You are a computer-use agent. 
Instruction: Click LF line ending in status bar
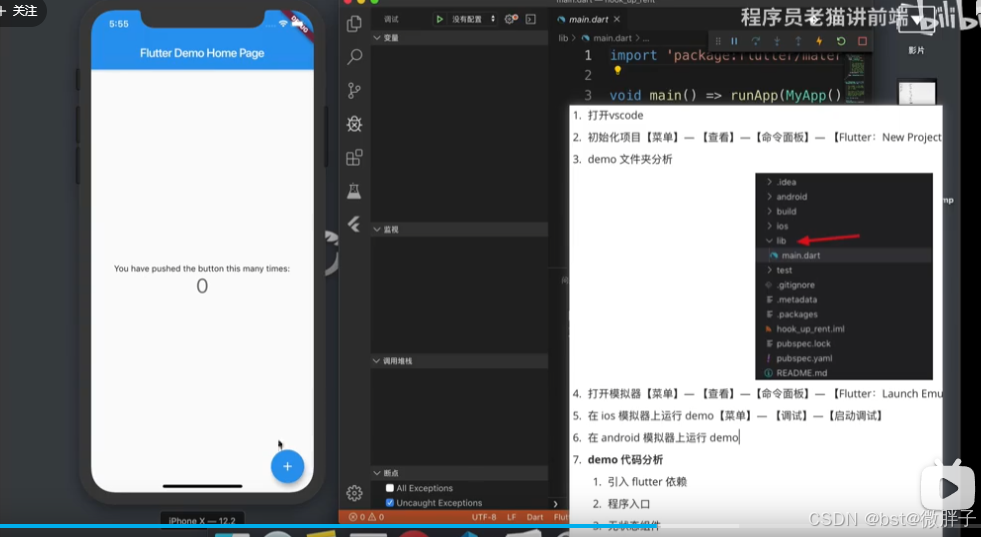pos(511,517)
